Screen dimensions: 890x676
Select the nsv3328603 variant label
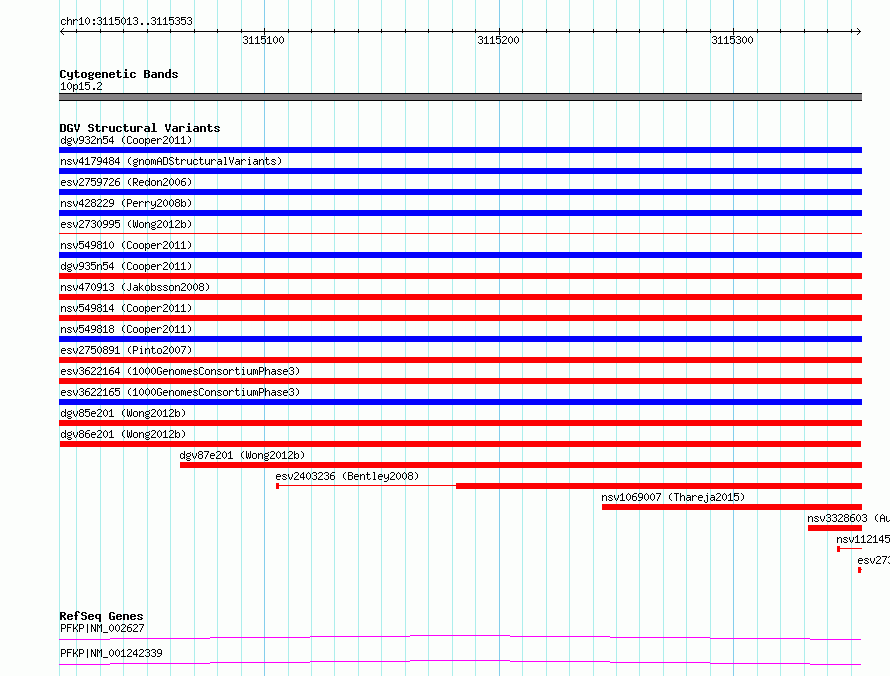coord(848,518)
